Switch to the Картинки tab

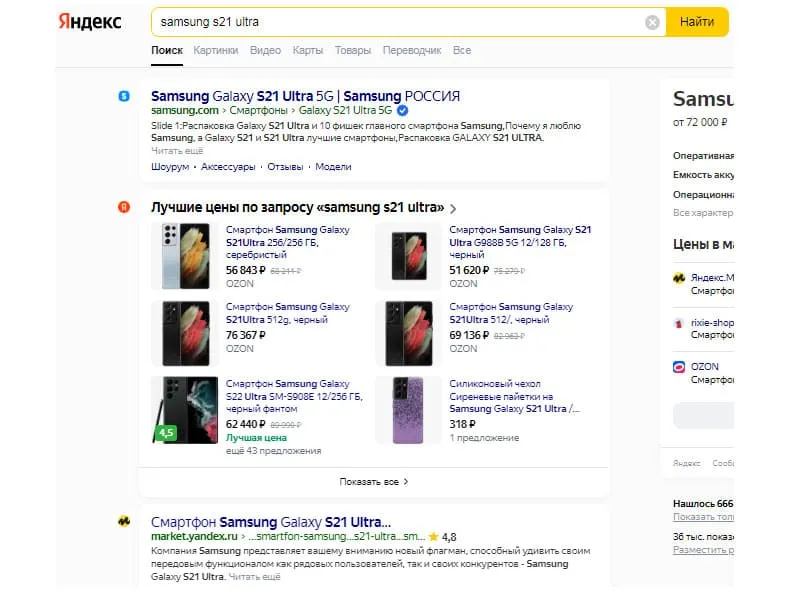[216, 50]
